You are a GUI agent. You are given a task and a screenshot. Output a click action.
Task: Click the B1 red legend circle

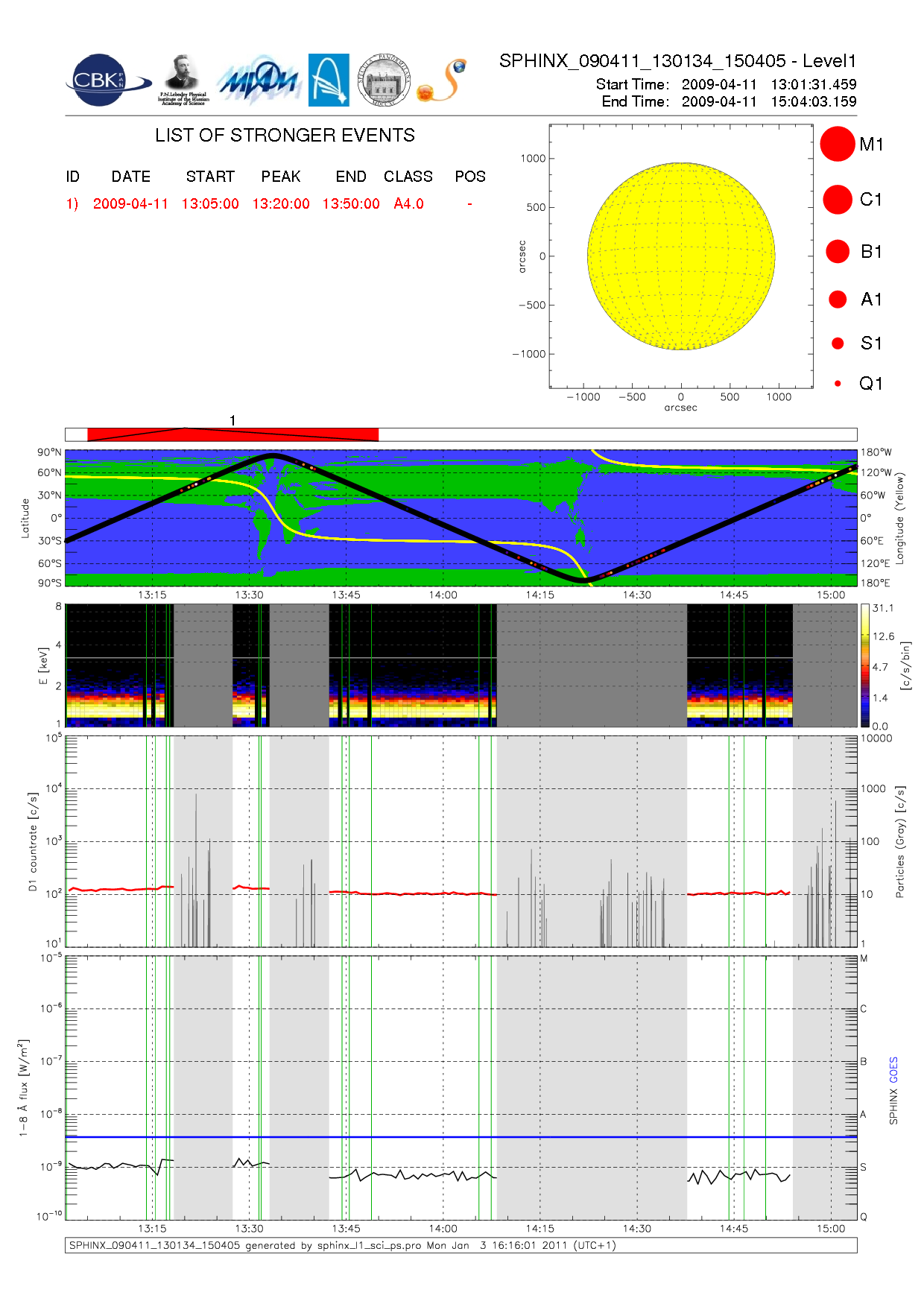838,252
